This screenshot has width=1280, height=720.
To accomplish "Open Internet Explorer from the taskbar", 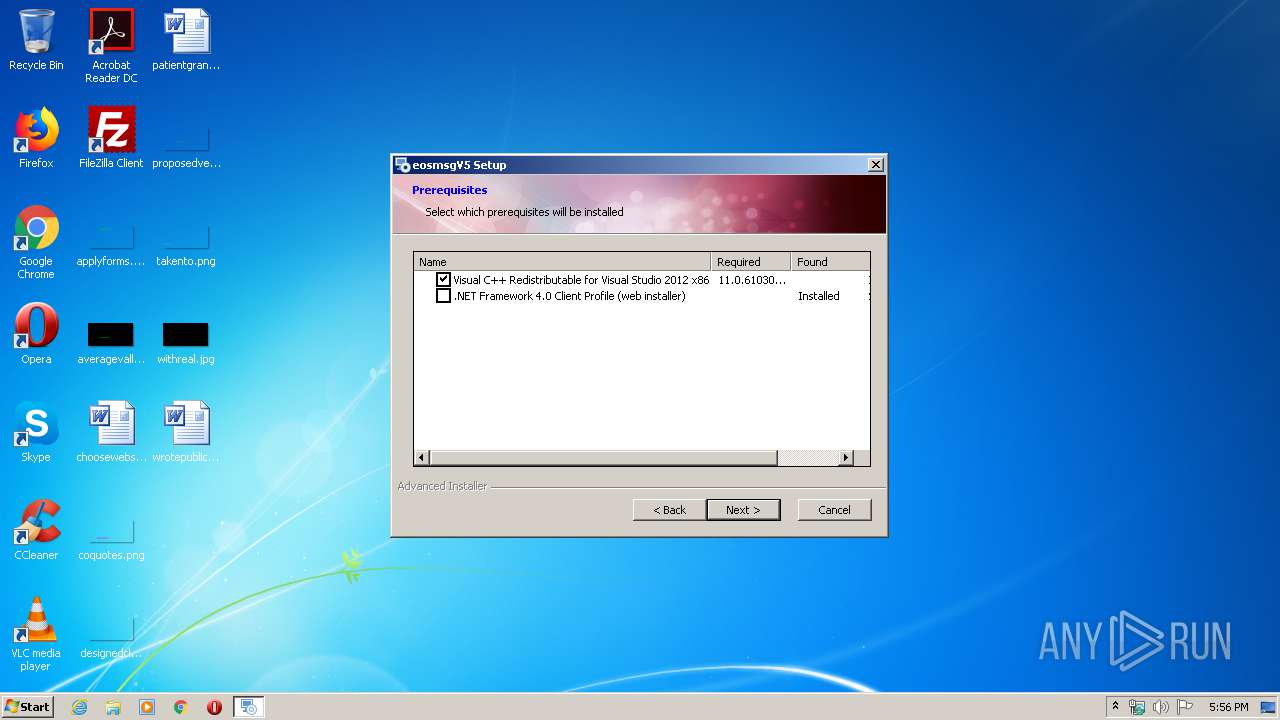I will coord(80,707).
